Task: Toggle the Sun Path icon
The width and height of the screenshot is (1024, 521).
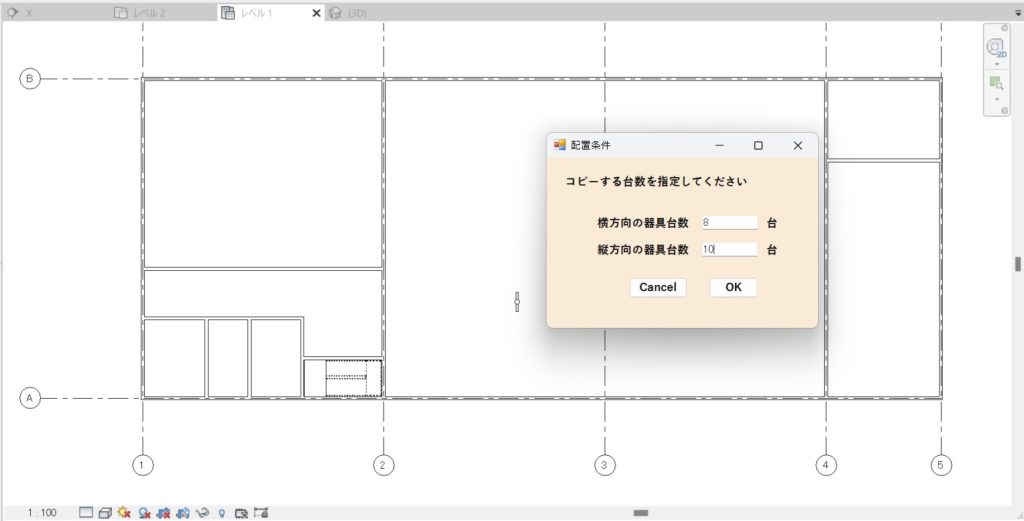Action: click(125, 512)
